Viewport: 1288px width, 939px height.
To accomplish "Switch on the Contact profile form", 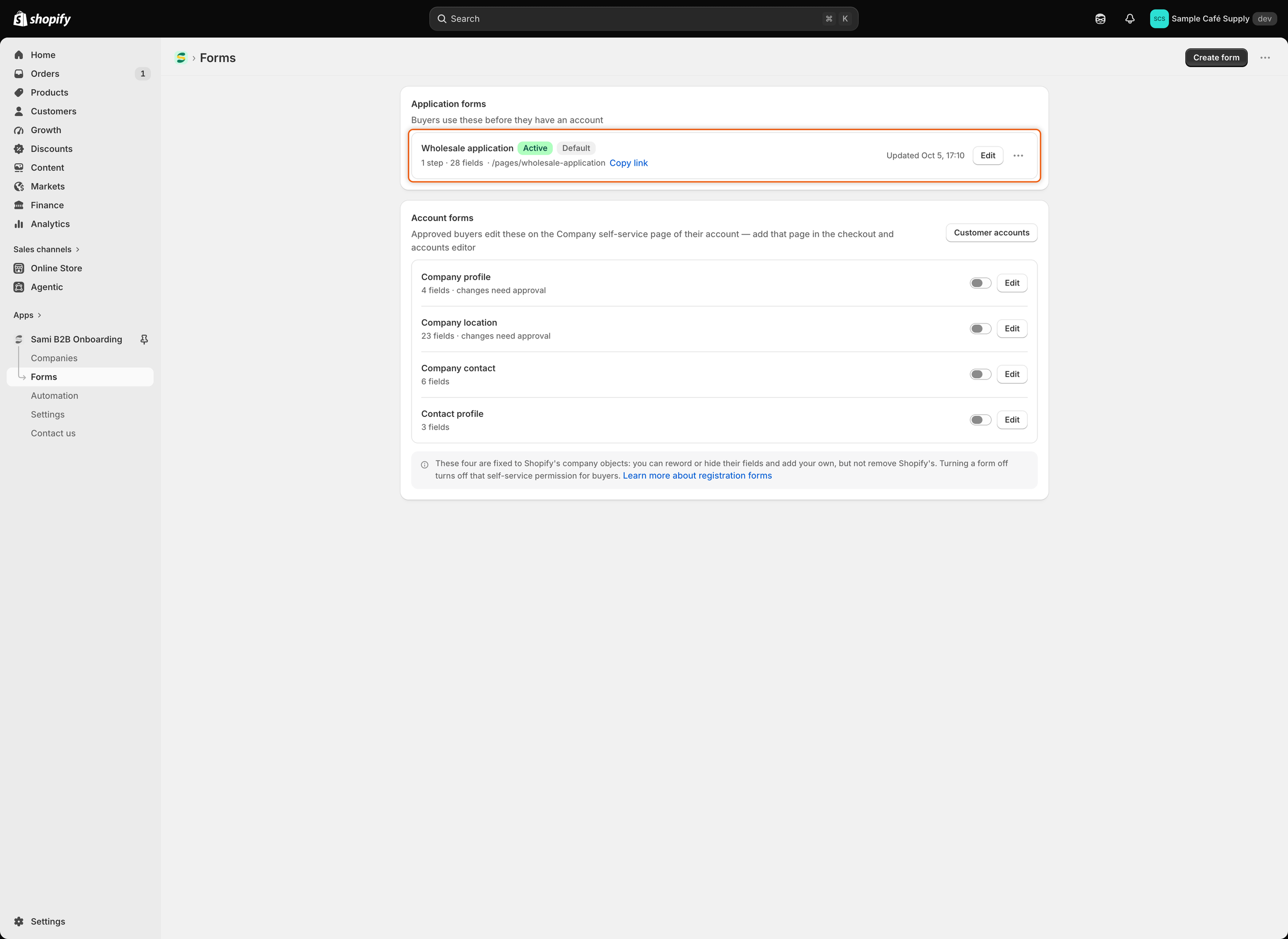I will point(980,420).
